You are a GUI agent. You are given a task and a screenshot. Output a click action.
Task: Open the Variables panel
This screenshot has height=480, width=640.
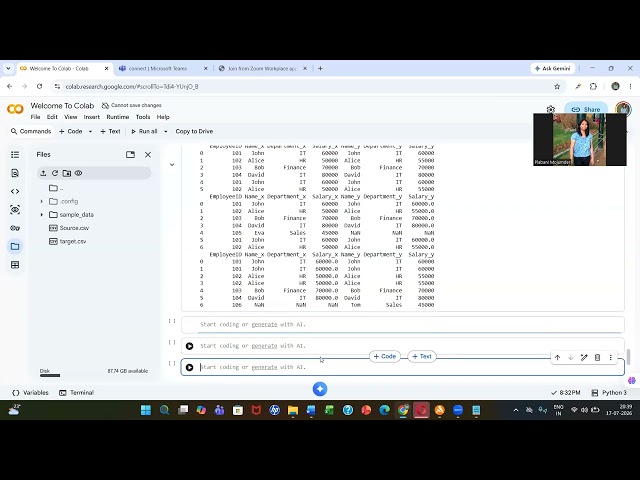click(30, 393)
